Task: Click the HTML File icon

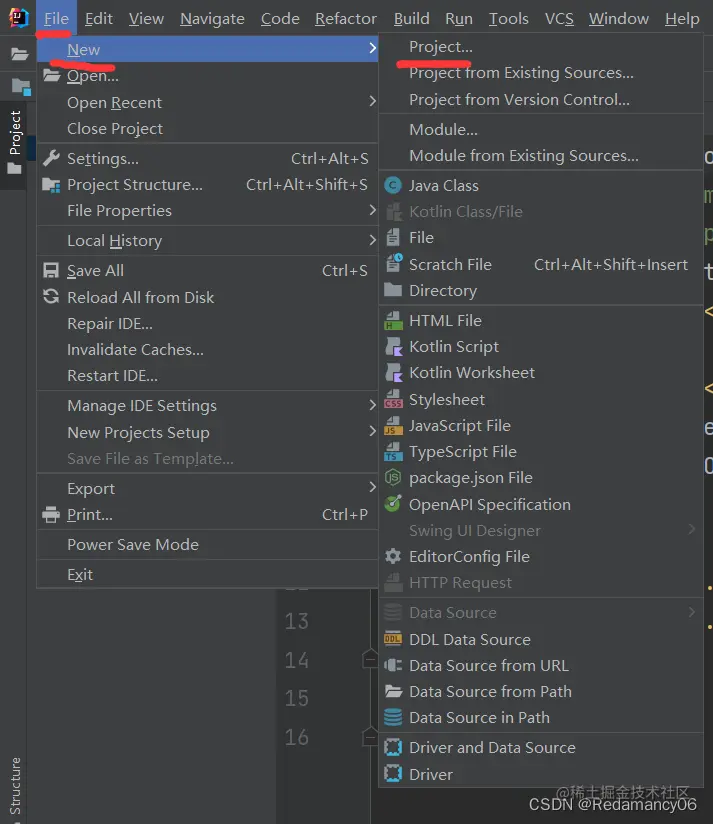Action: pos(394,321)
